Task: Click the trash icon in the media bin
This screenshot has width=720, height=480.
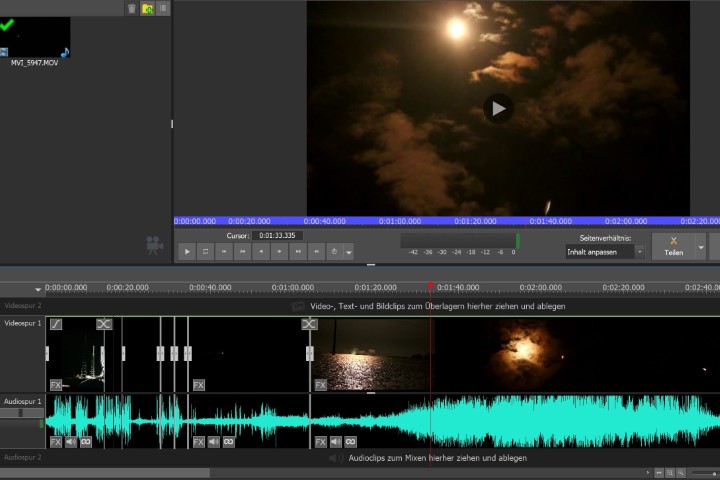Action: [132, 8]
